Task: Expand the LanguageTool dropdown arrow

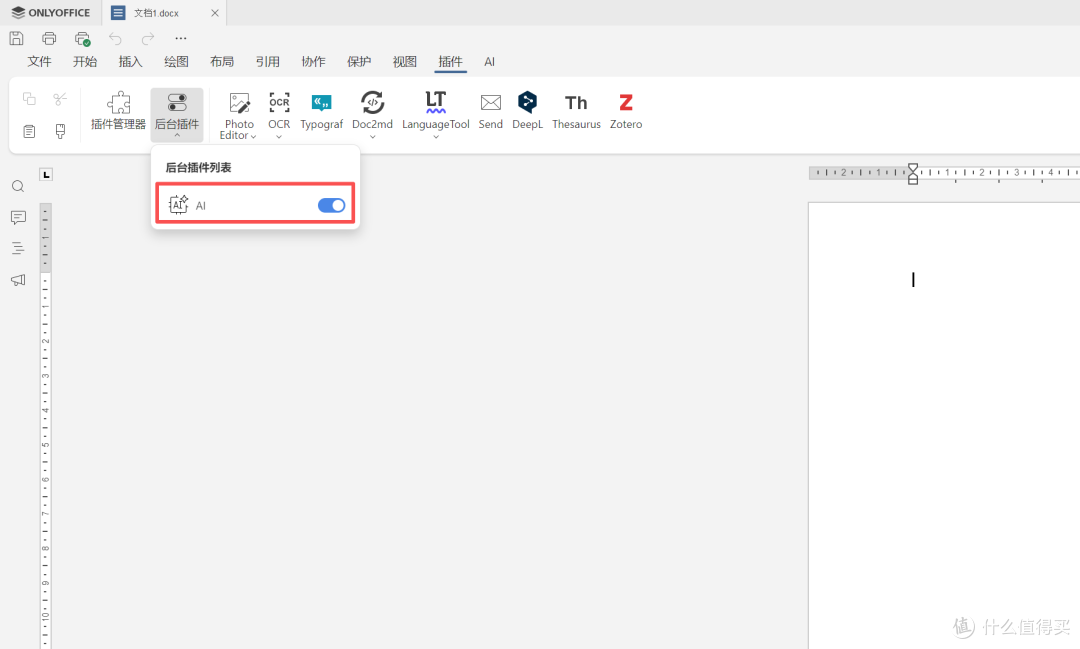Action: (x=435, y=136)
